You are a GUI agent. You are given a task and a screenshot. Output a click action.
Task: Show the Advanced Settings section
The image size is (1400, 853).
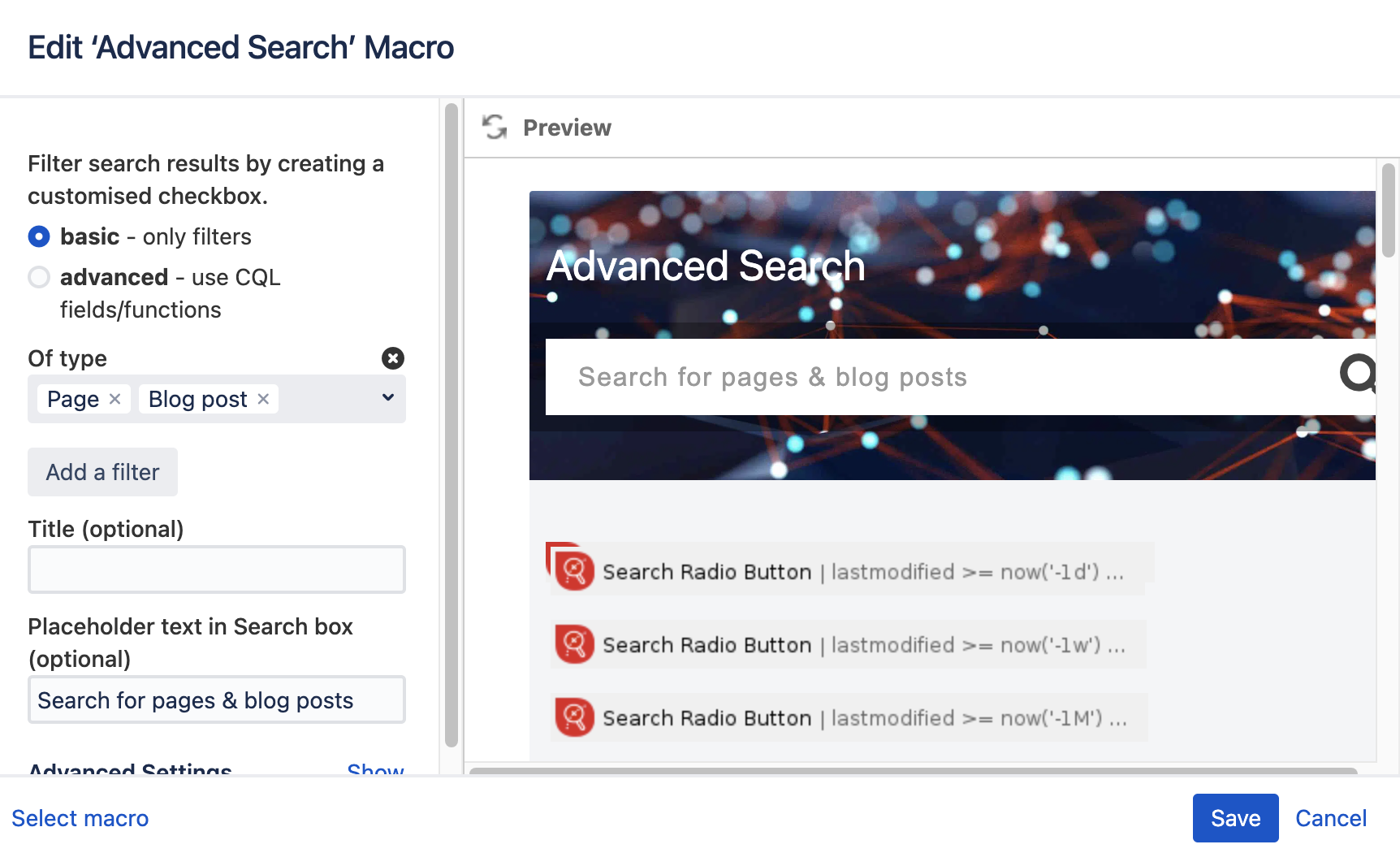pyautogui.click(x=374, y=769)
